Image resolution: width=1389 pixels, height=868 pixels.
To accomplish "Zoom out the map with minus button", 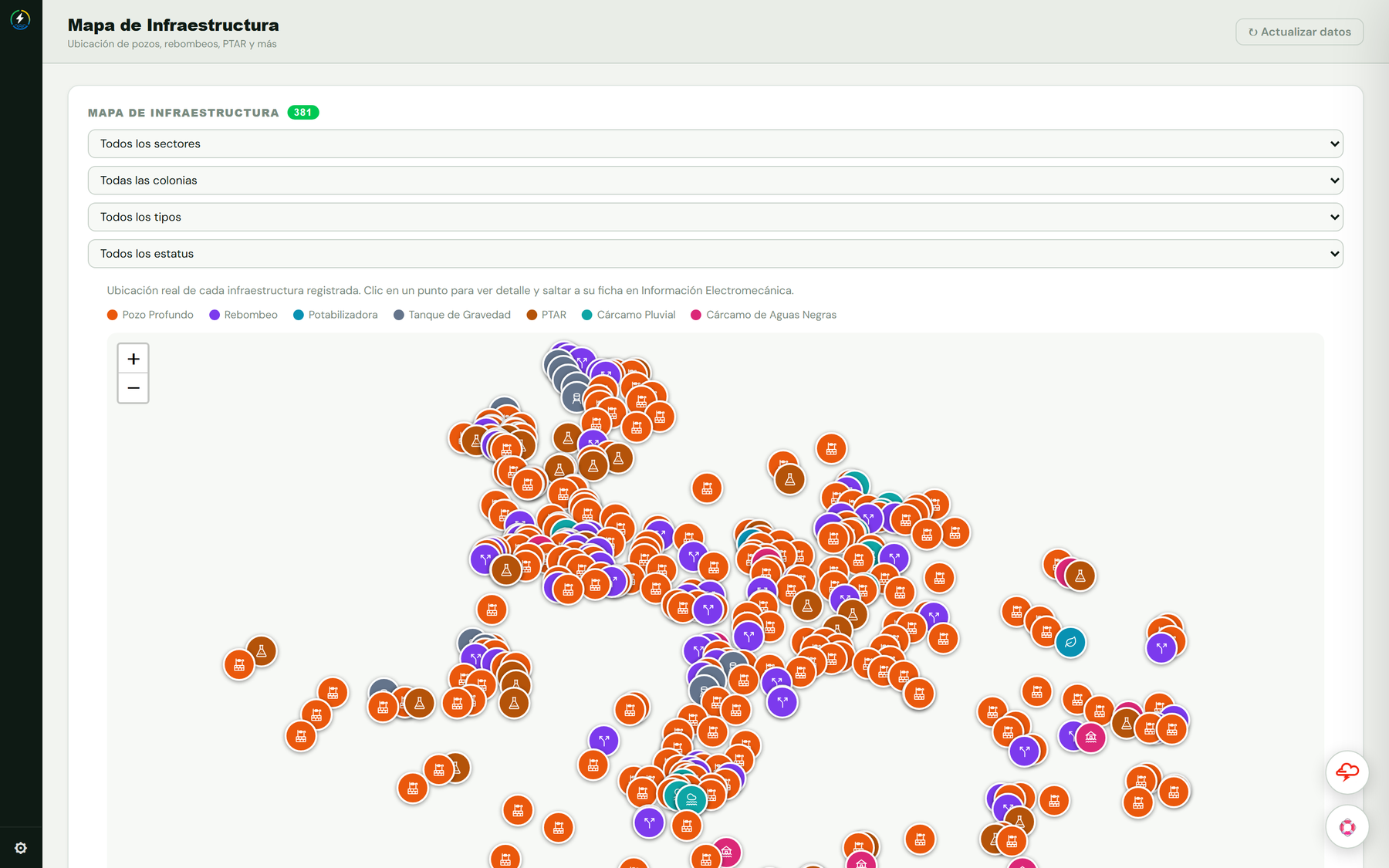I will (133, 388).
